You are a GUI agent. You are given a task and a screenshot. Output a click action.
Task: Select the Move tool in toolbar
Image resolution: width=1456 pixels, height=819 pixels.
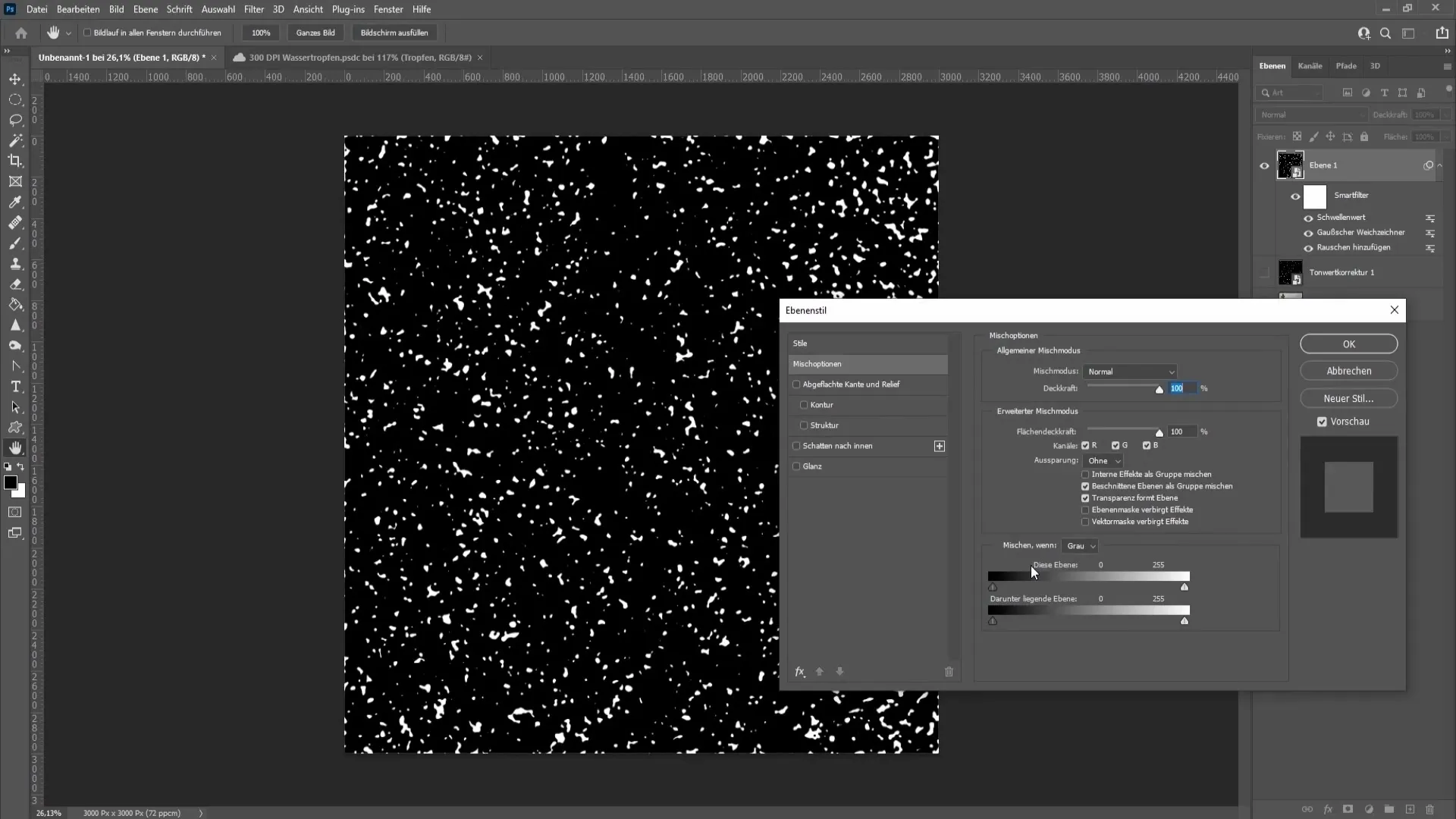pyautogui.click(x=16, y=78)
